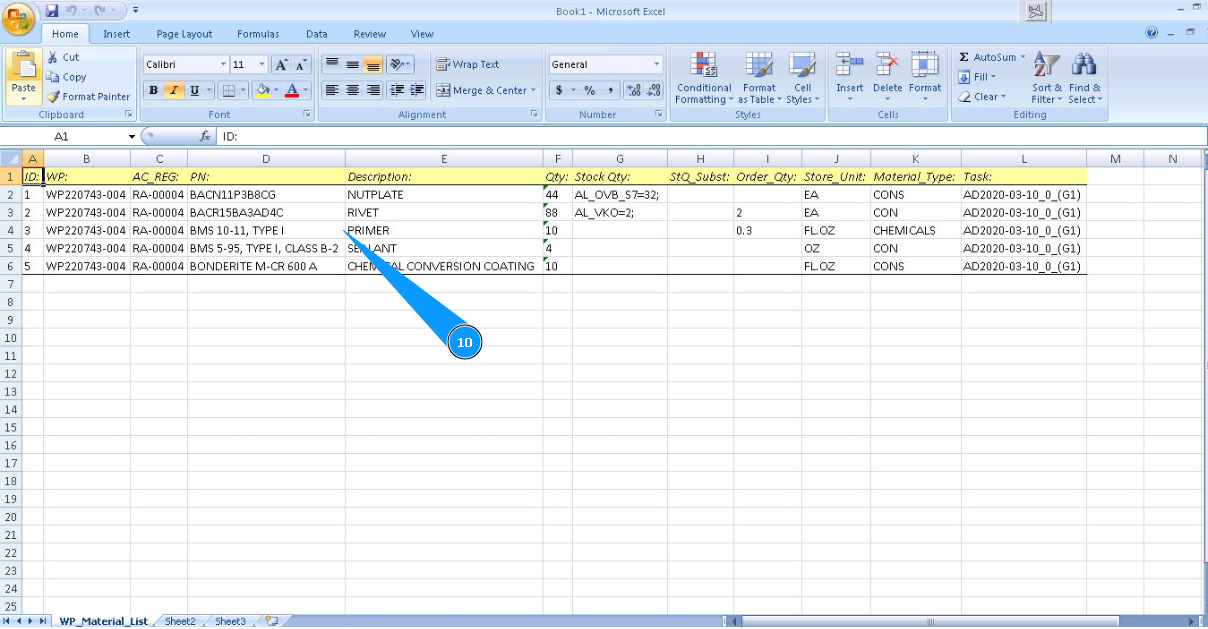Click the Paste icon in Clipboard group
Image resolution: width=1208 pixels, height=629 pixels.
(x=23, y=67)
